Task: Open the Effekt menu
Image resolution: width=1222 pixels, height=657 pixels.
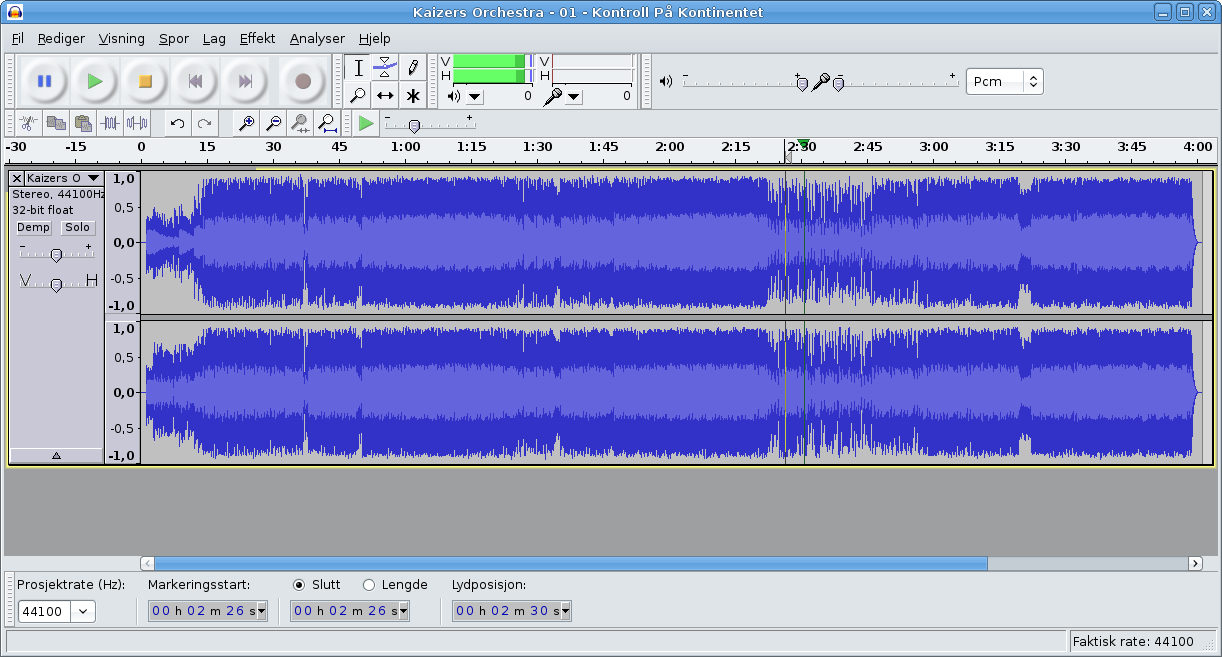Action: (257, 39)
